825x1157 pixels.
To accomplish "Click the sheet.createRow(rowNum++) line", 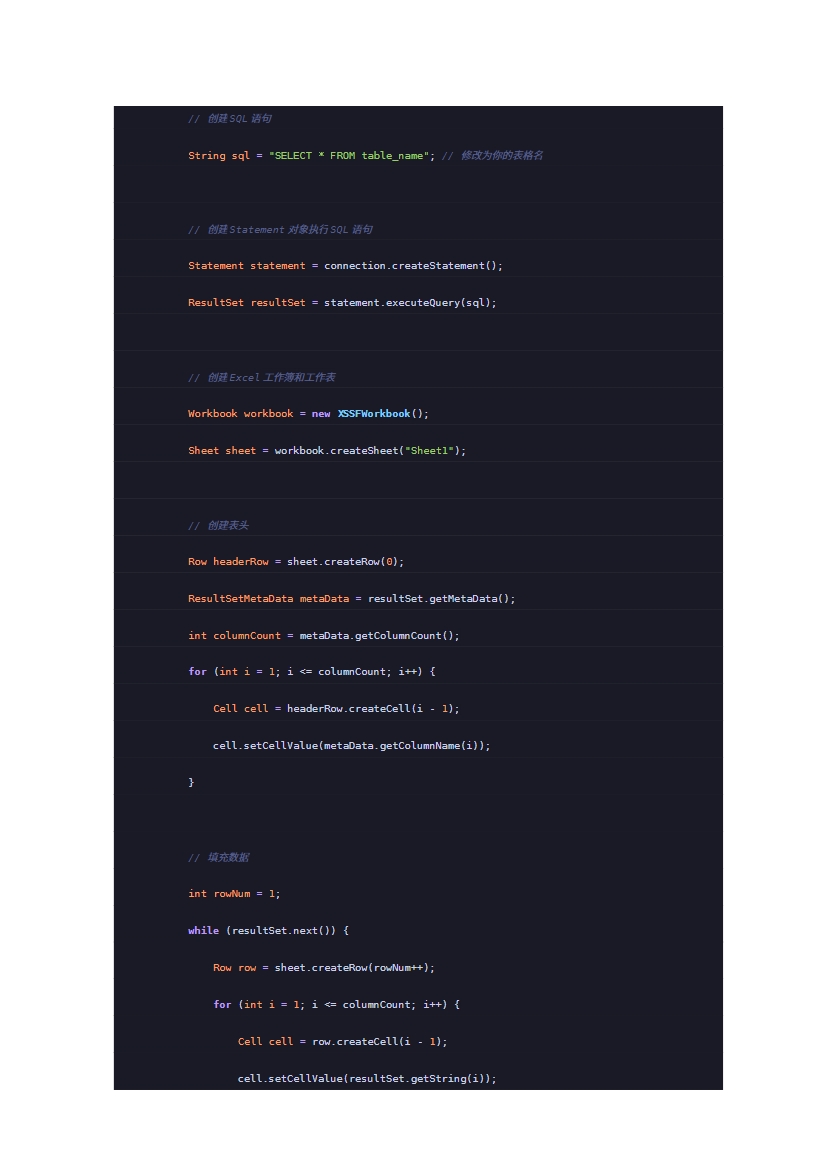I will point(324,968).
